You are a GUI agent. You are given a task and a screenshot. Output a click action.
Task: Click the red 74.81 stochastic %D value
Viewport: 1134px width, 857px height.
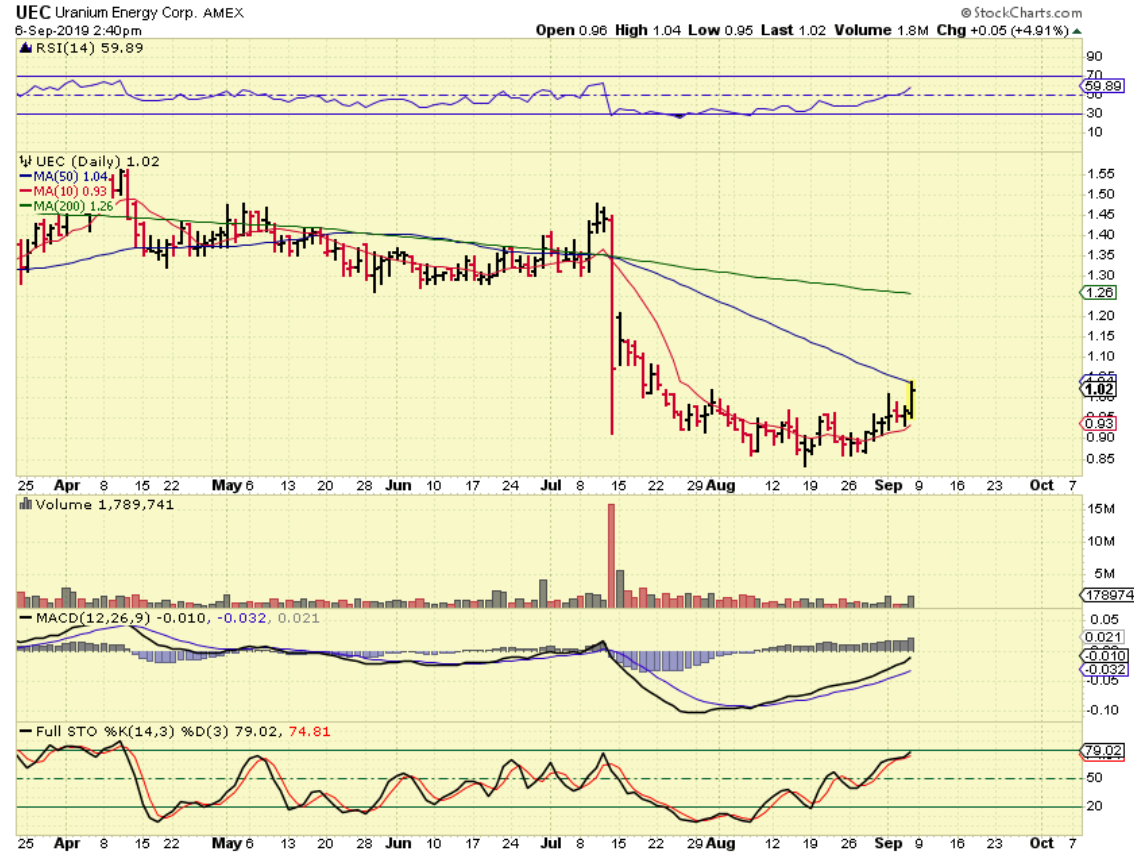[x=310, y=732]
